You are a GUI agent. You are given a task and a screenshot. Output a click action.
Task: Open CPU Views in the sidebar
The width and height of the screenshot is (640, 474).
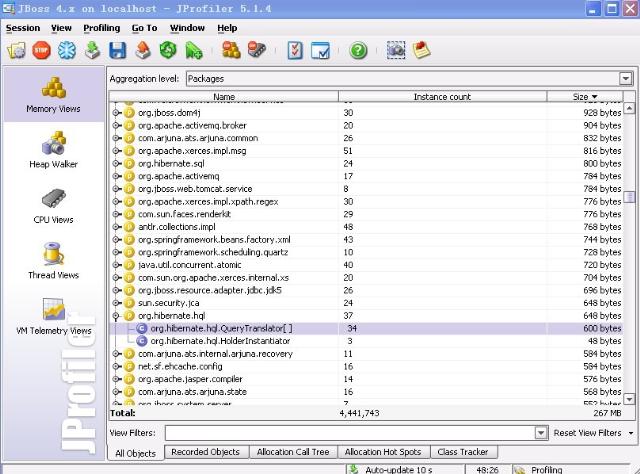coord(53,206)
